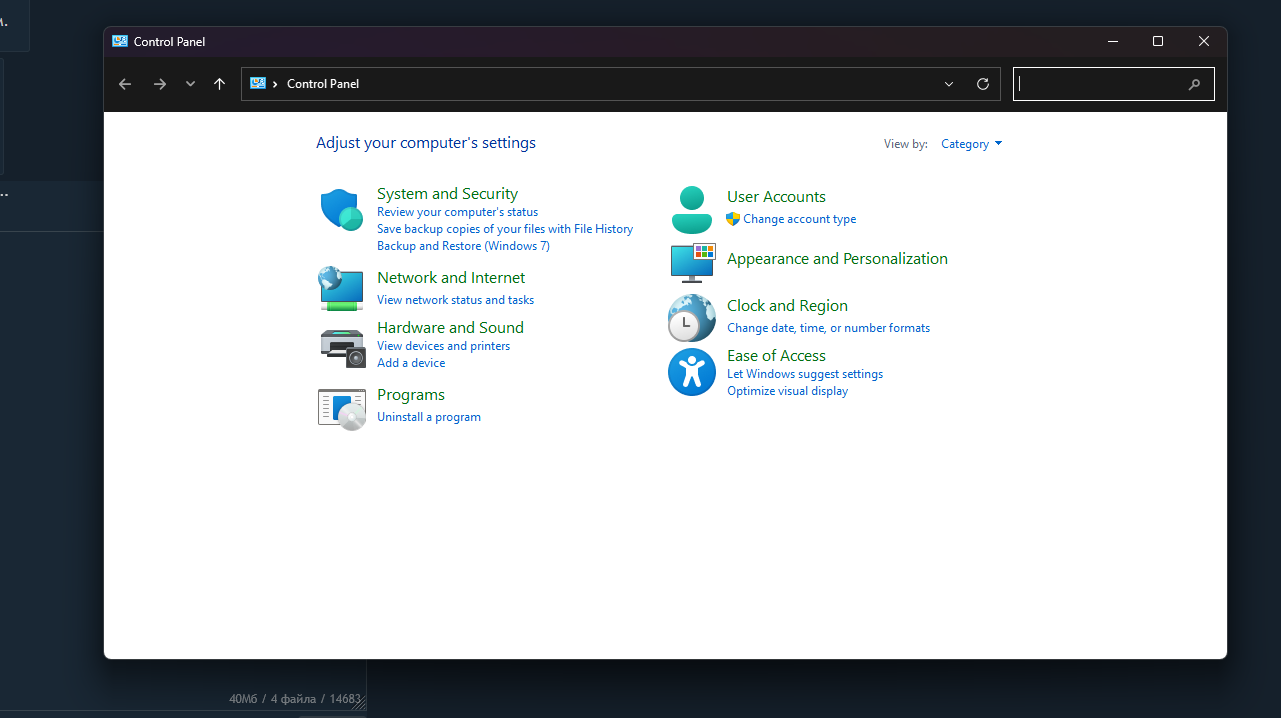
Task: Go forward using the forward arrow
Action: [160, 84]
